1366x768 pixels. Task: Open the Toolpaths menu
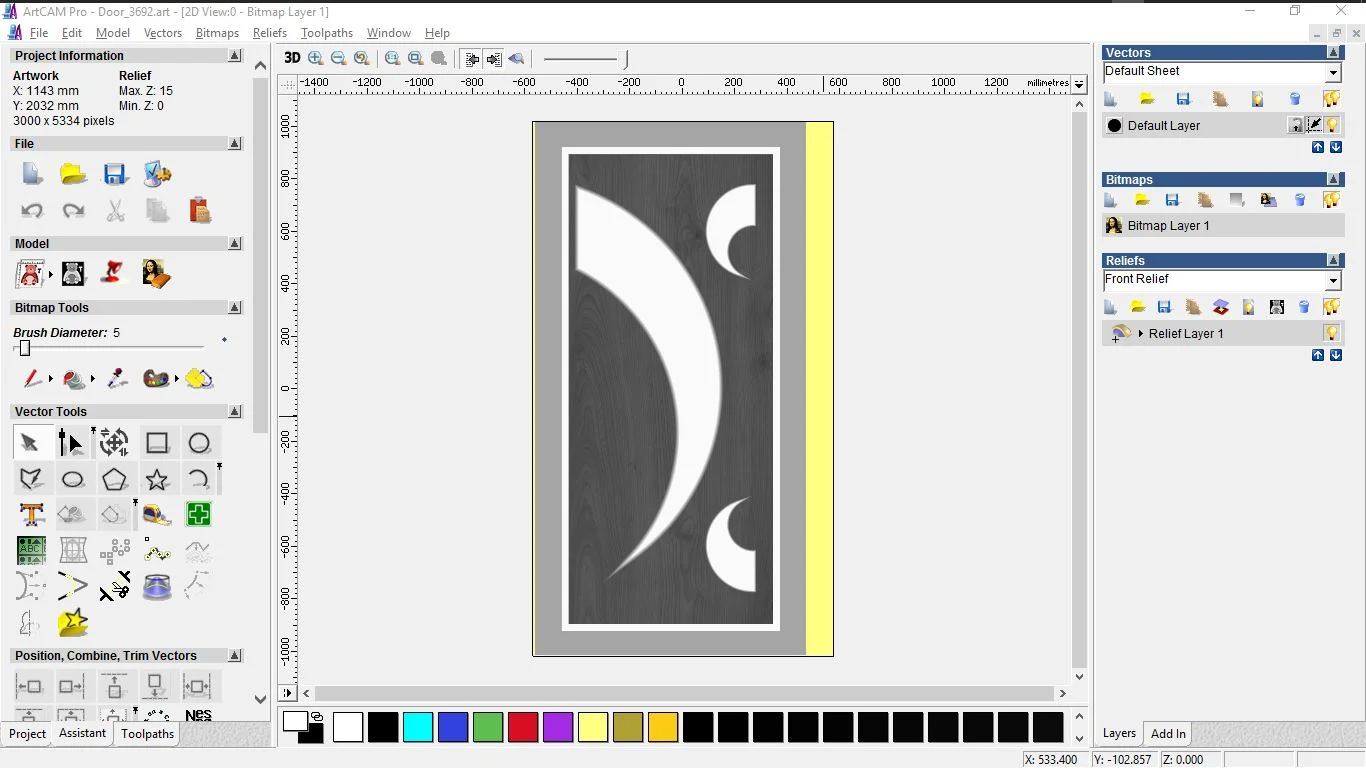pos(327,33)
